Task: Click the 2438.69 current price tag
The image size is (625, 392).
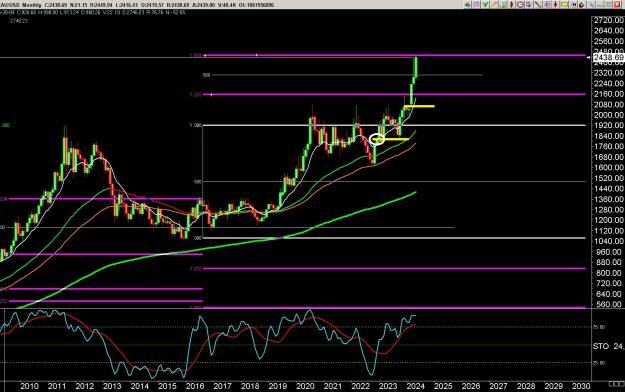Action: point(608,58)
